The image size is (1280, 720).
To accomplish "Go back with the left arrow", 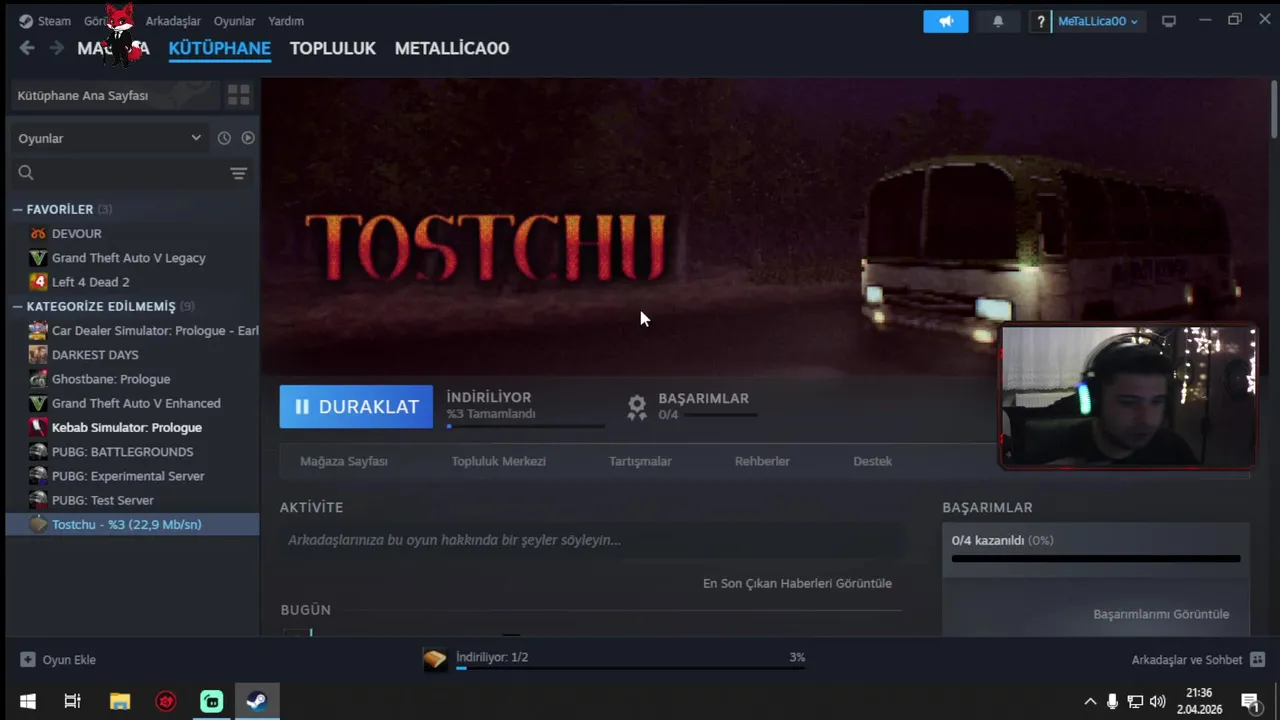I will click(27, 48).
